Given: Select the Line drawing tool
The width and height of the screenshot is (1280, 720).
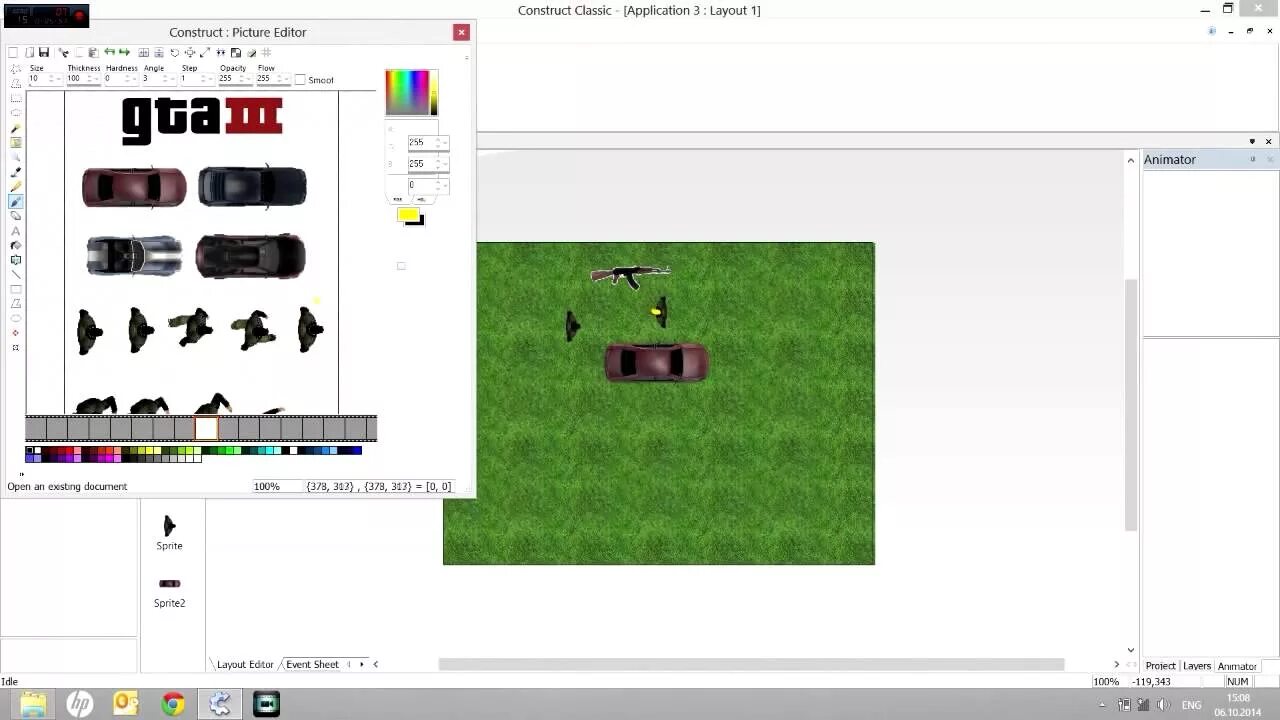Looking at the screenshot, I should [16, 274].
